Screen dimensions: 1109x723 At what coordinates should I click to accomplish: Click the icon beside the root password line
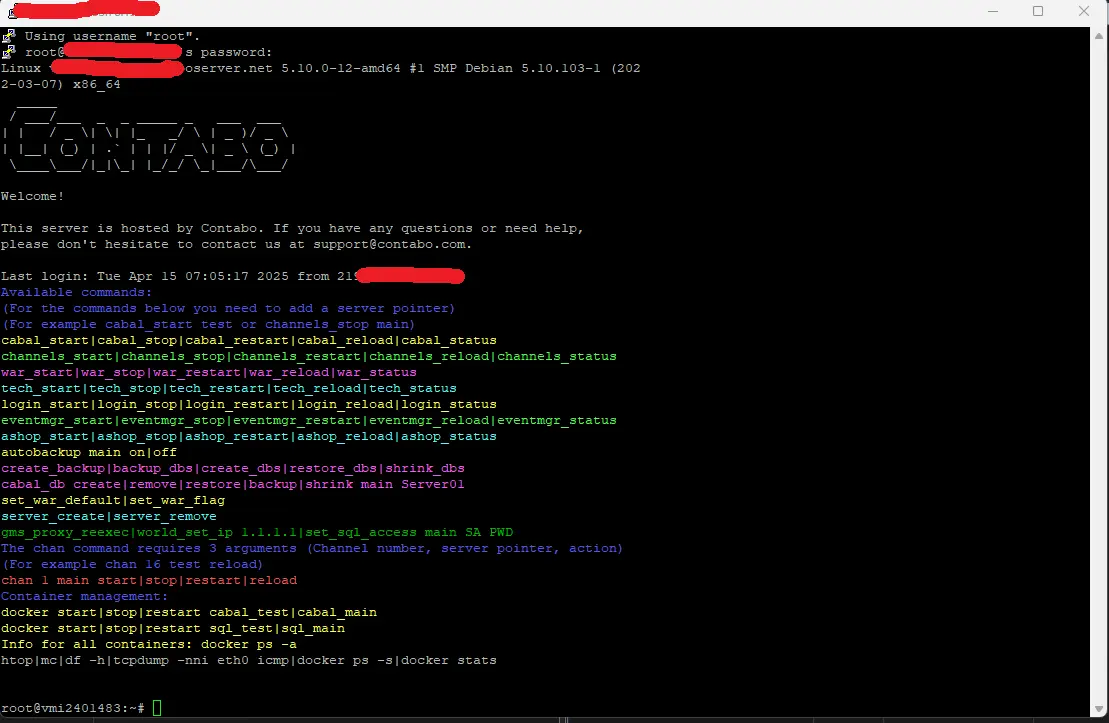(8, 52)
